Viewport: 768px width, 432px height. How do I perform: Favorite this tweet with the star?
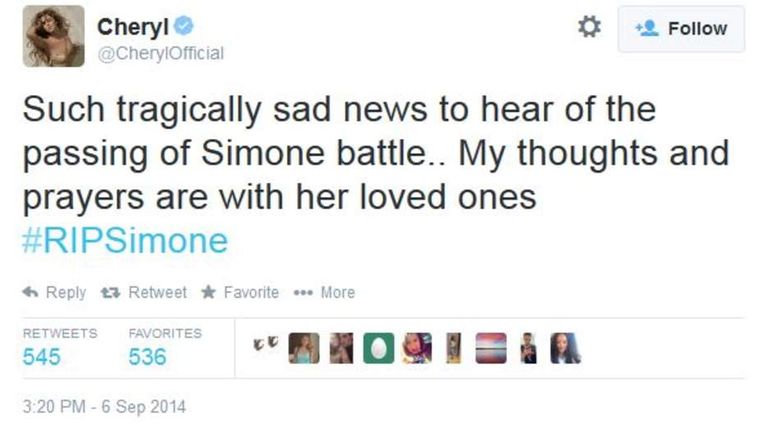click(x=240, y=292)
